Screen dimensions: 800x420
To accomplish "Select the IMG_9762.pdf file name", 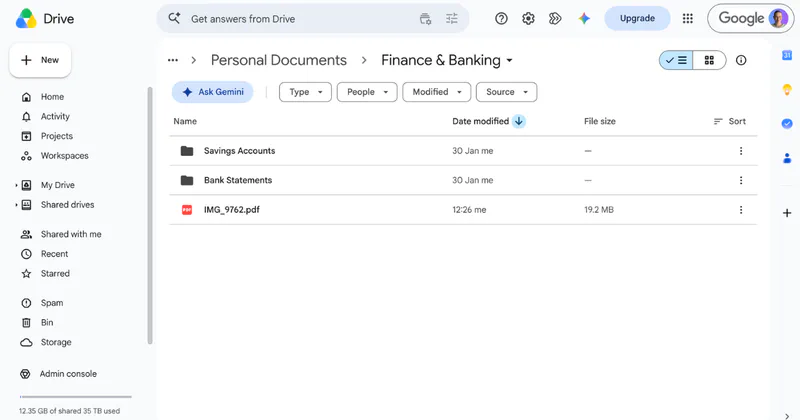I will [x=232, y=210].
